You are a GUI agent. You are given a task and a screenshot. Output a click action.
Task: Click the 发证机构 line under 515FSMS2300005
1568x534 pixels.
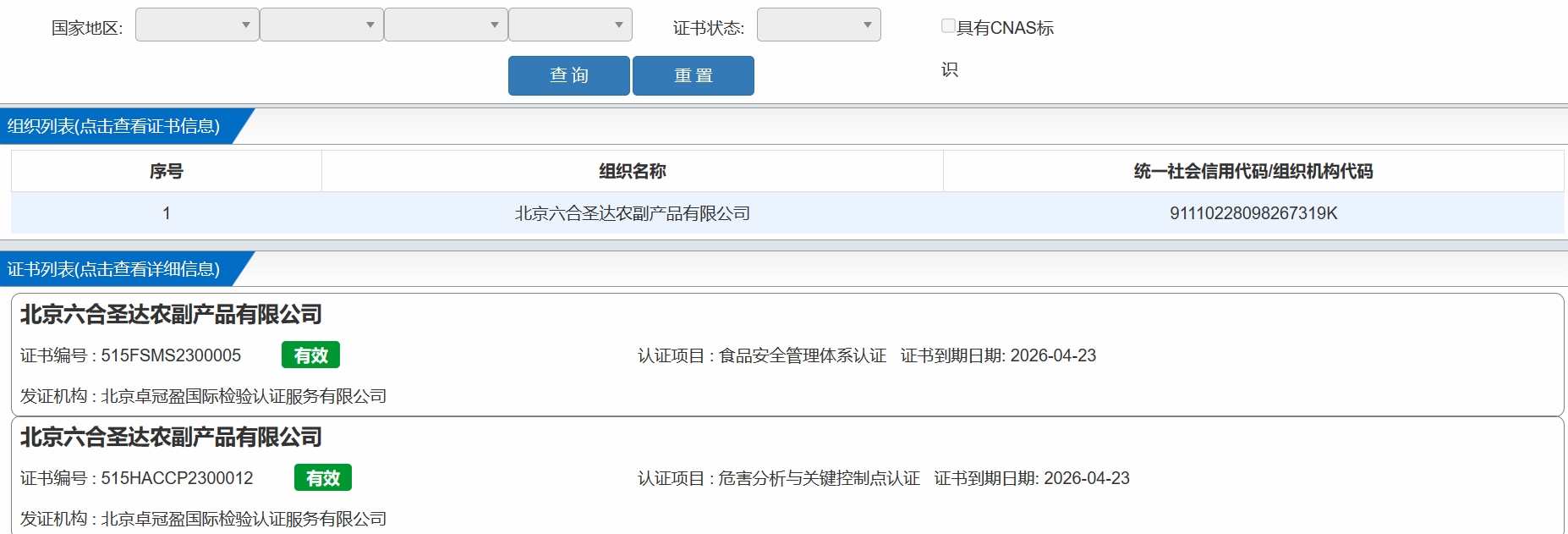pyautogui.click(x=203, y=396)
